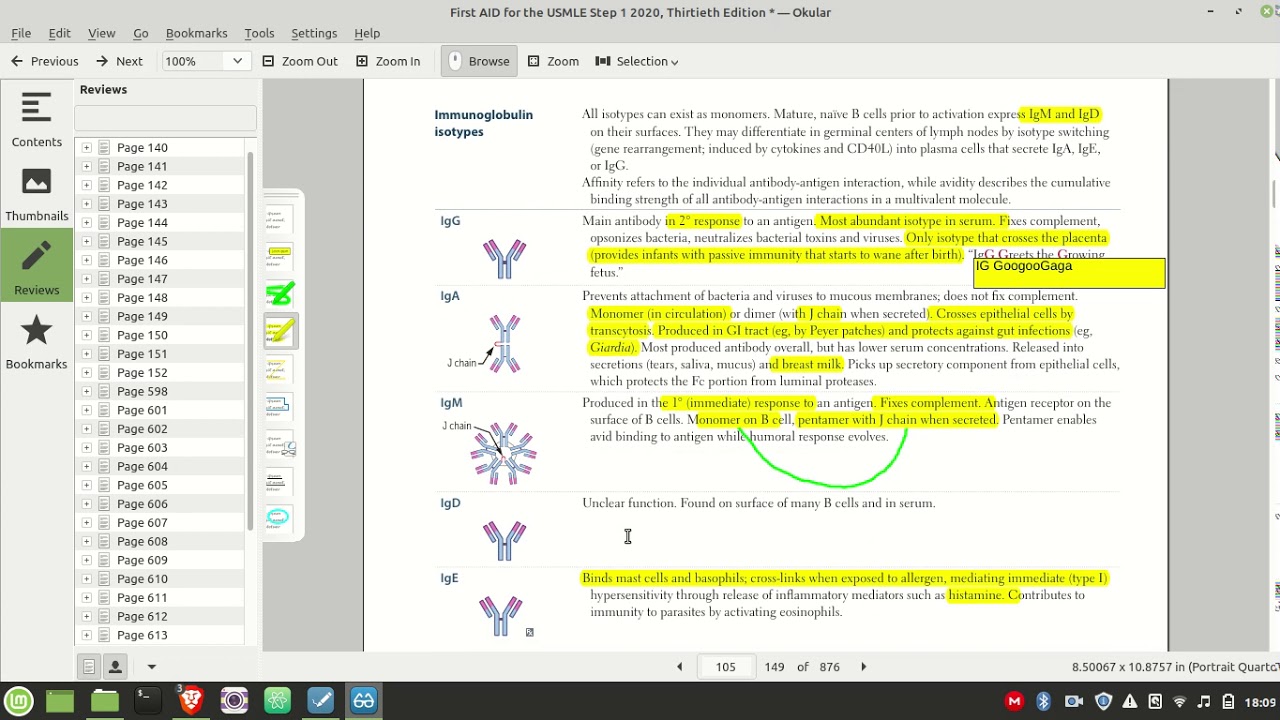Select the Reviews sidebar panel
This screenshot has height=720, width=1280.
(x=36, y=267)
